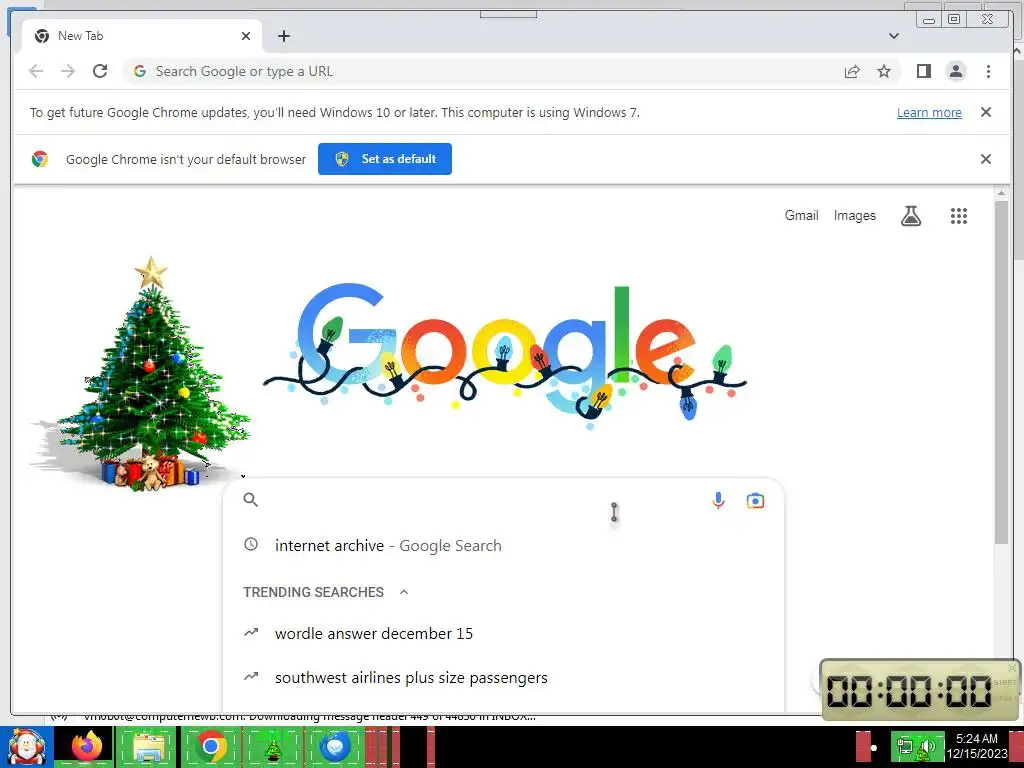Bookmark this tab with the star icon
Viewport: 1024px width, 768px height.
pyautogui.click(x=884, y=71)
